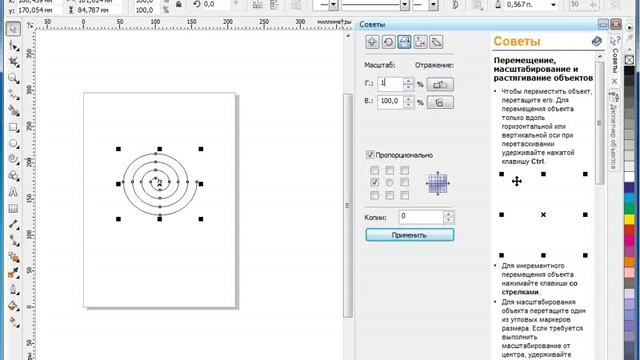Click the vertical mirror button
The image size is (640, 360).
tap(440, 102)
